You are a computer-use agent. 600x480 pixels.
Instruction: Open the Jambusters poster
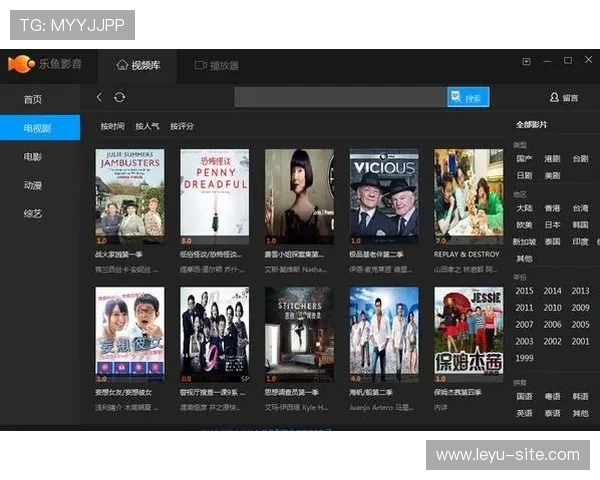130,196
